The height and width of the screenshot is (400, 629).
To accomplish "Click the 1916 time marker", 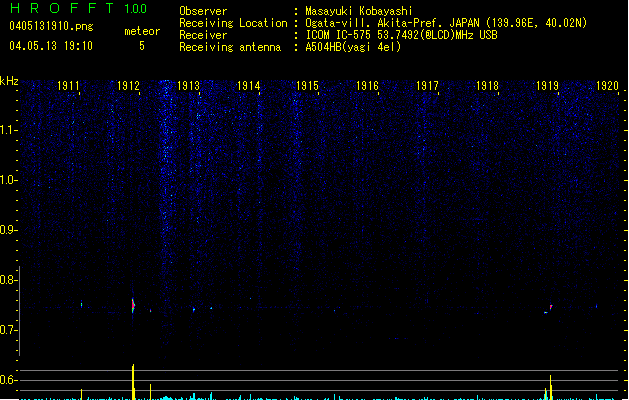I will point(367,86).
